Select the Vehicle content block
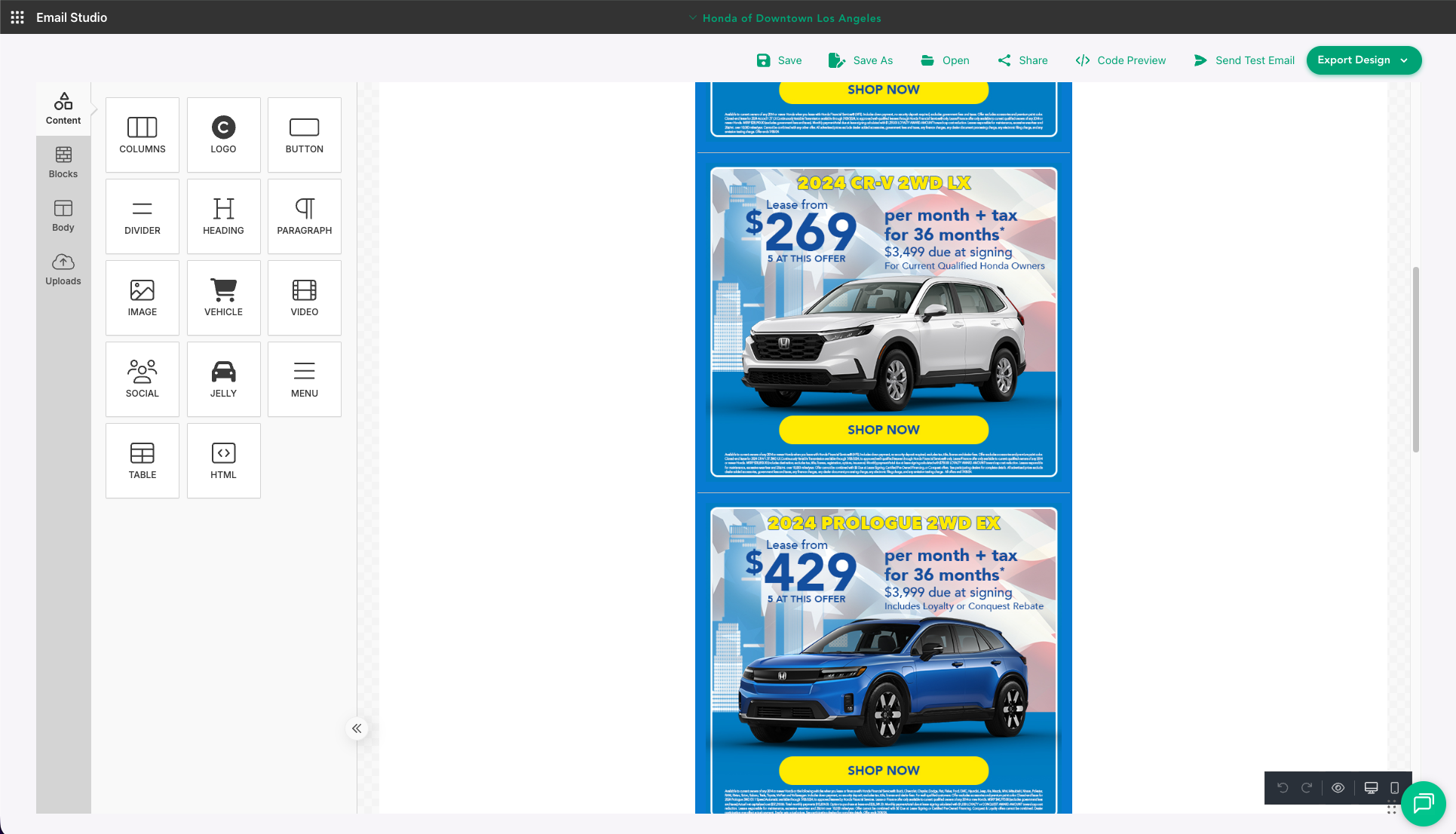 click(224, 298)
